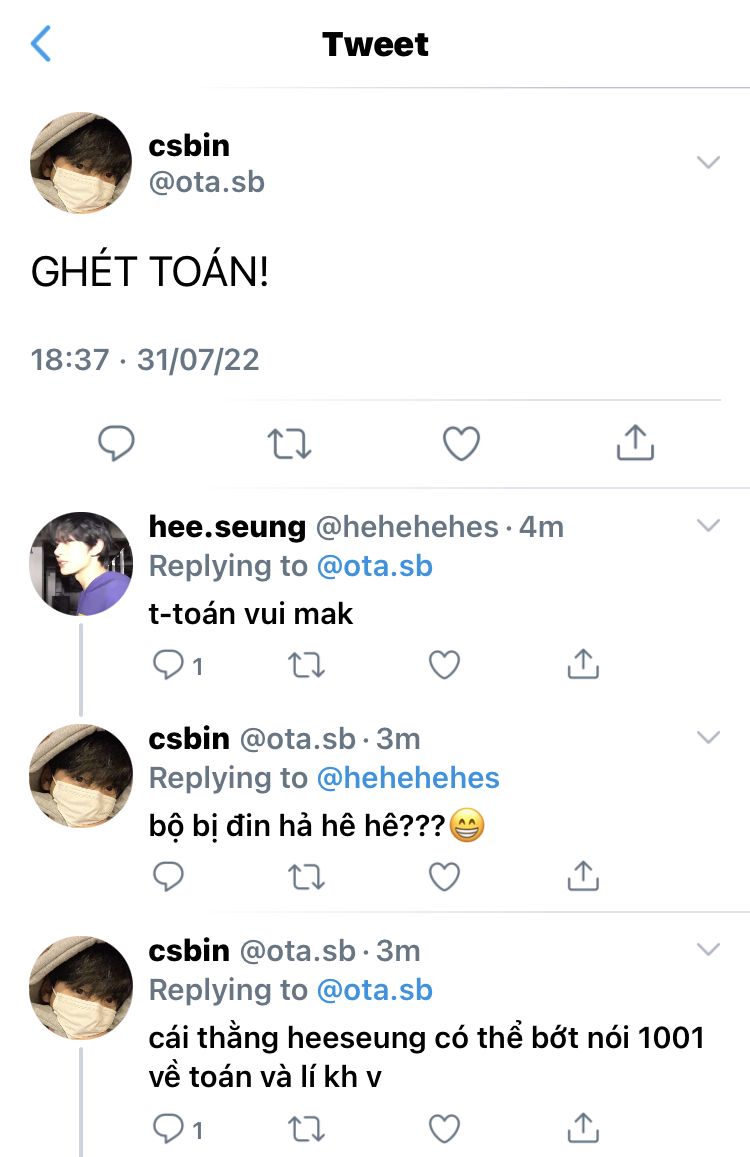Open options chevron on main csbin tweet
750x1157 pixels.
pos(708,163)
